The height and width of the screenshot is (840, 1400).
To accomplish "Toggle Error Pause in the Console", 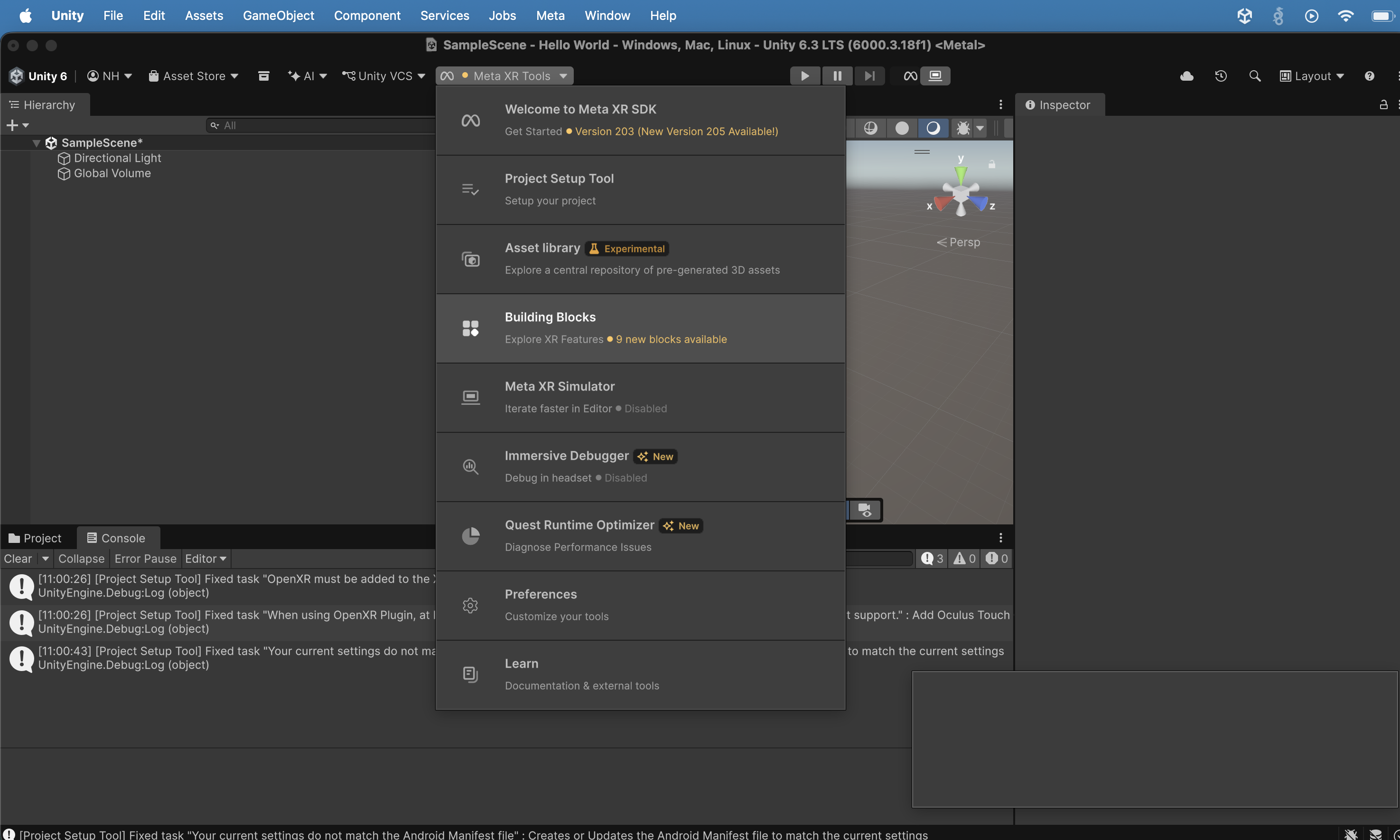I will coord(145,559).
